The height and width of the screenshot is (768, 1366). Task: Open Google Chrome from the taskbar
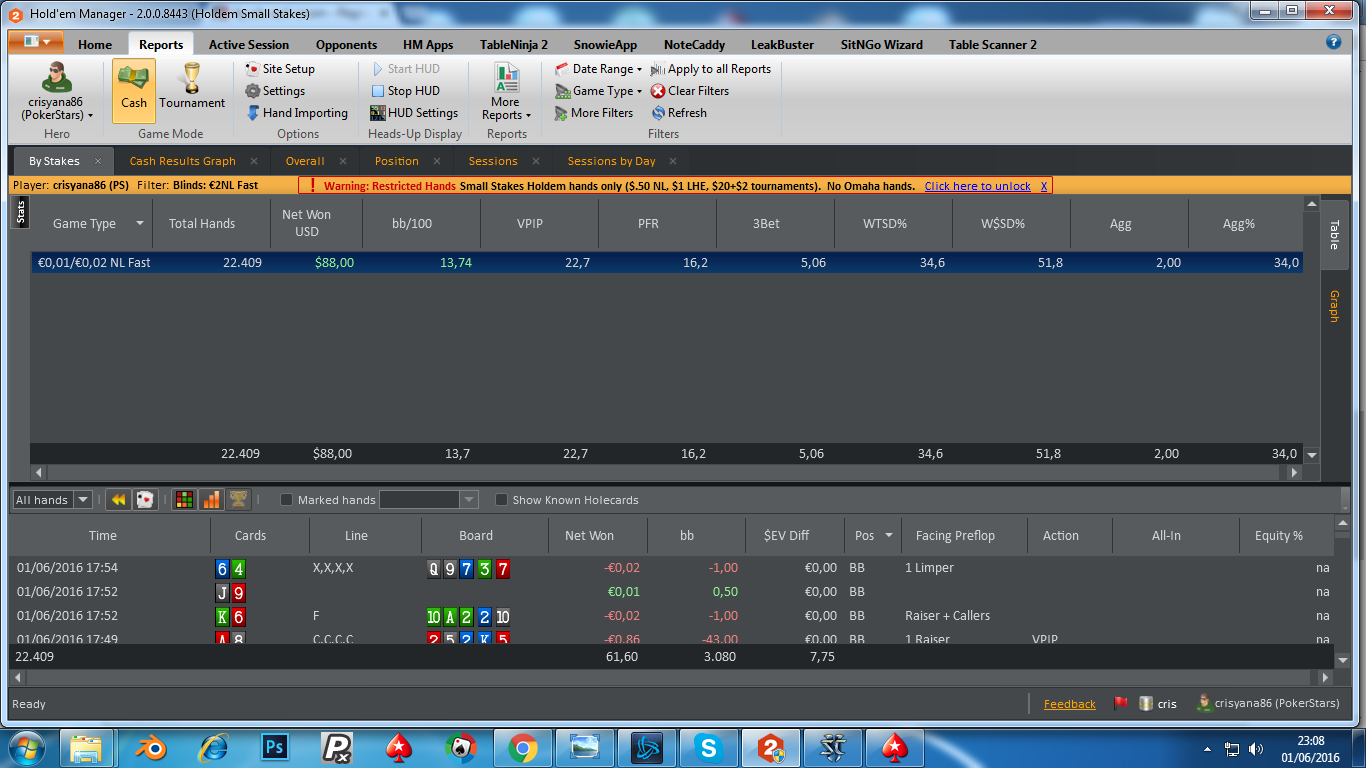tap(522, 747)
